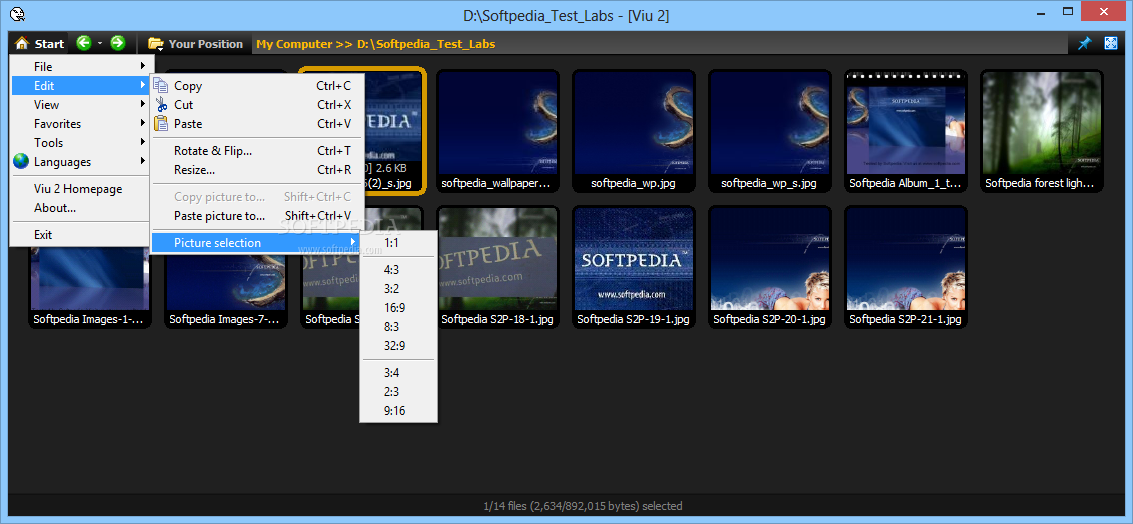Select the Softpedia S2P-18-1.jpg thumbnail

point(497,267)
